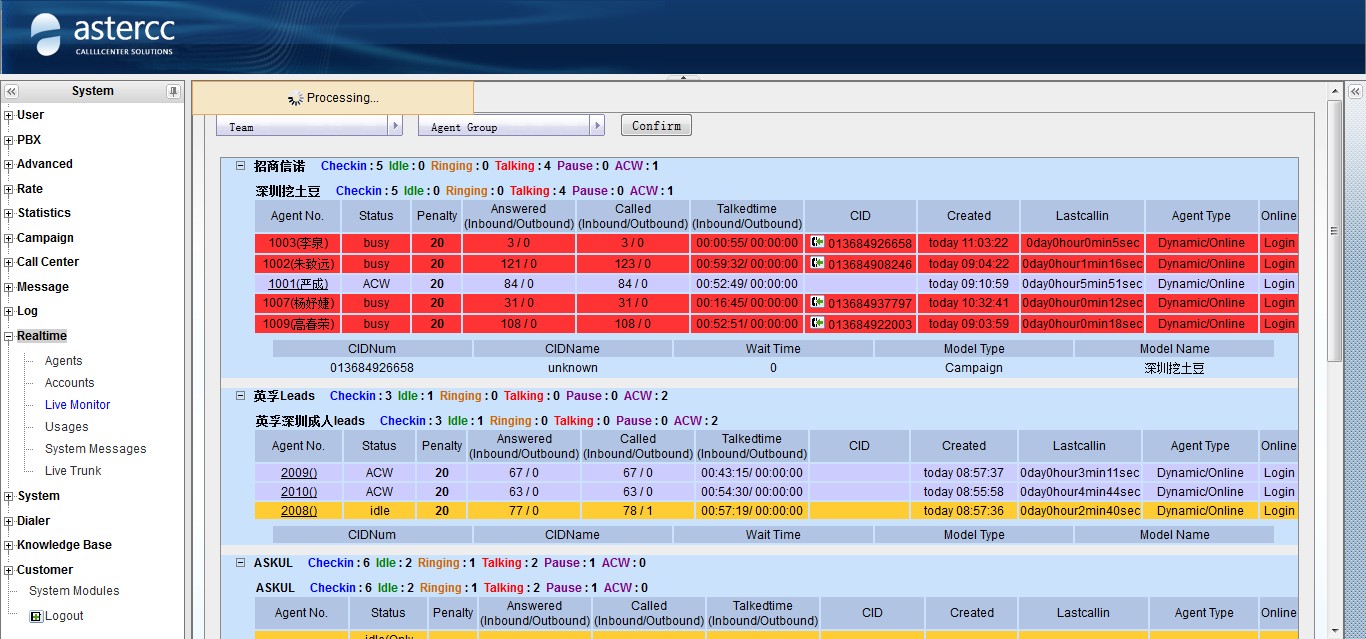Click phone icon next to CID 013684926658

coord(818,243)
